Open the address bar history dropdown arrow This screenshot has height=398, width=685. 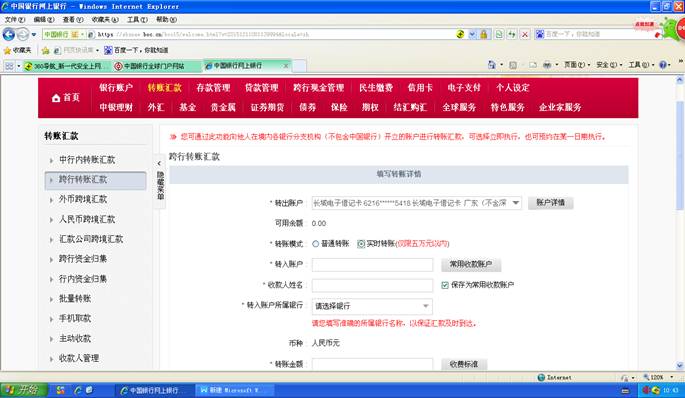472,34
